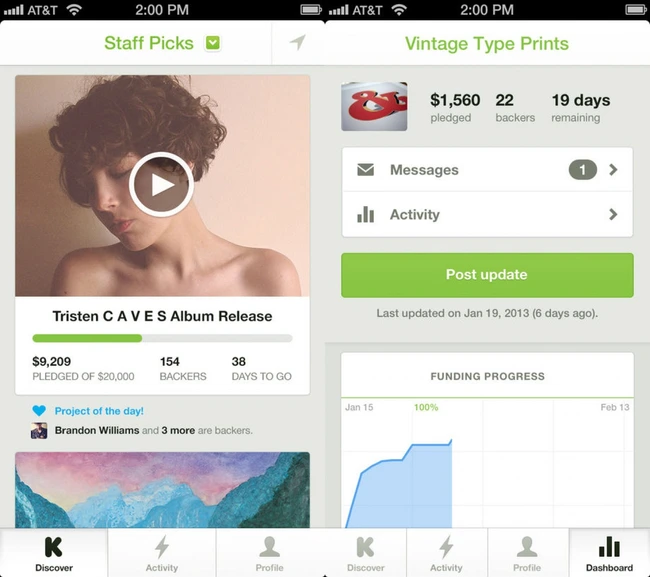This screenshot has width=650, height=577.
Task: Click the green funding progress bar
Action: pyautogui.click(x=162, y=338)
